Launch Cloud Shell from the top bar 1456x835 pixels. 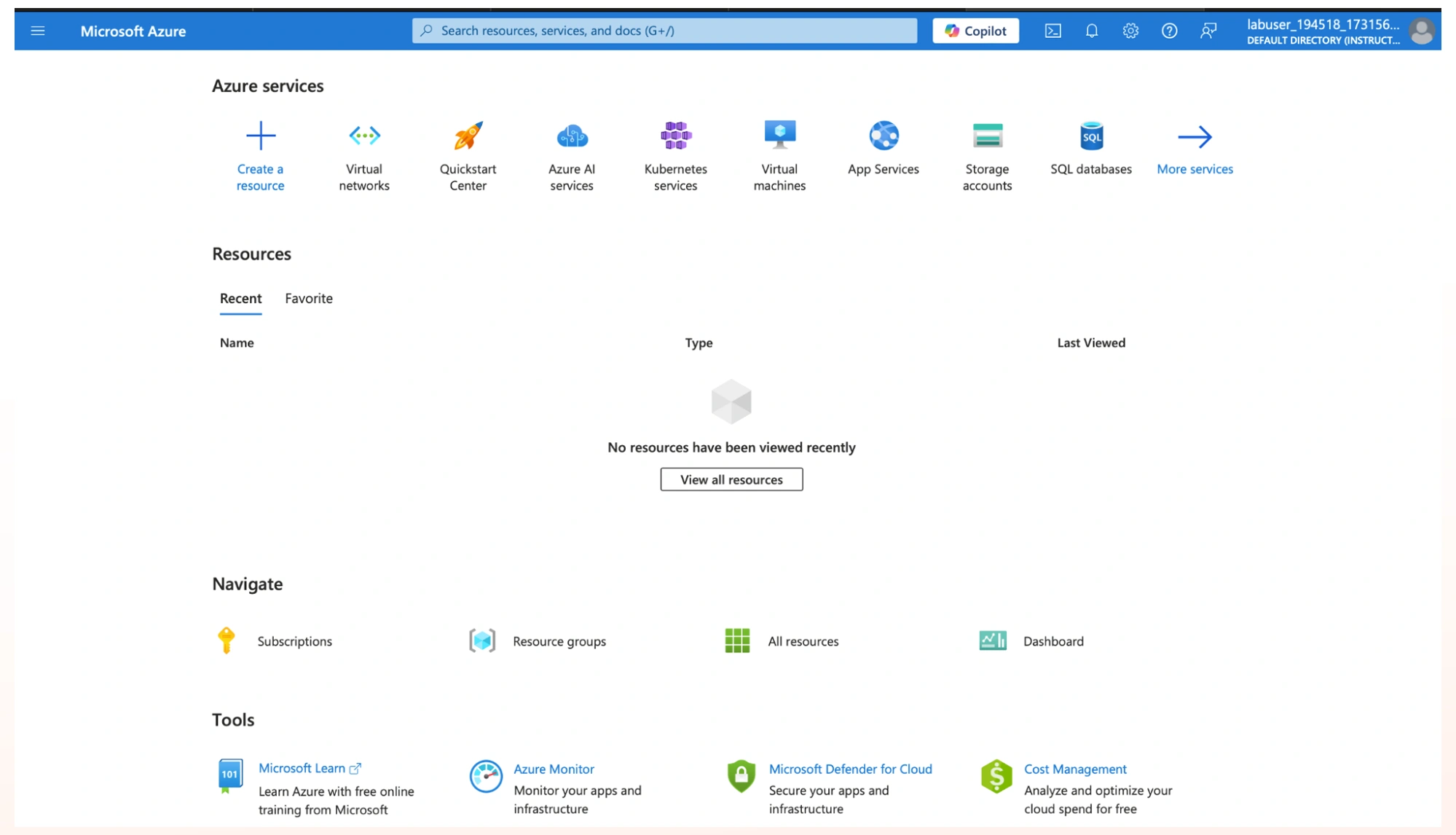click(x=1052, y=31)
